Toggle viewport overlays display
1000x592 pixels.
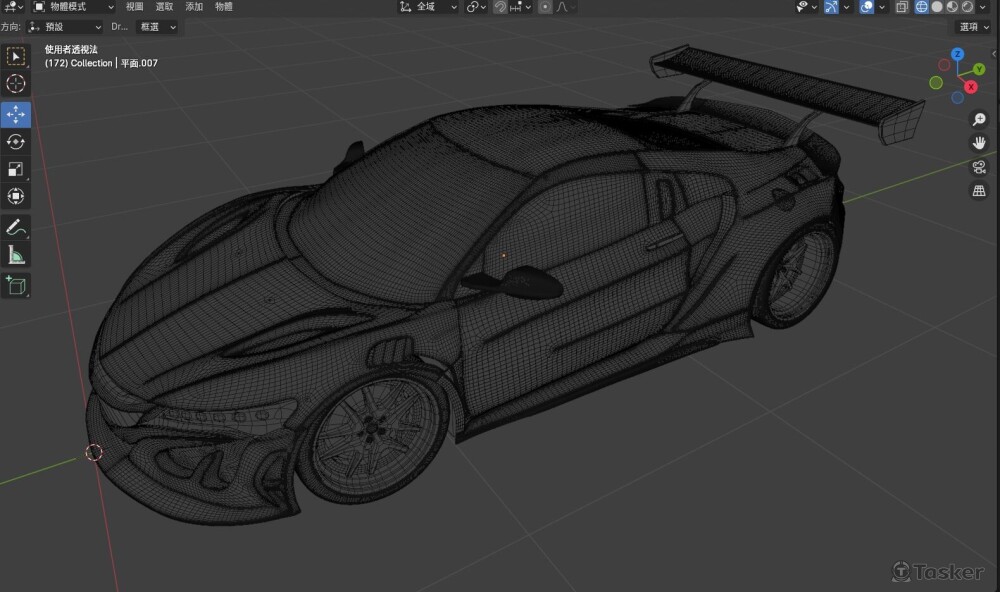point(867,7)
